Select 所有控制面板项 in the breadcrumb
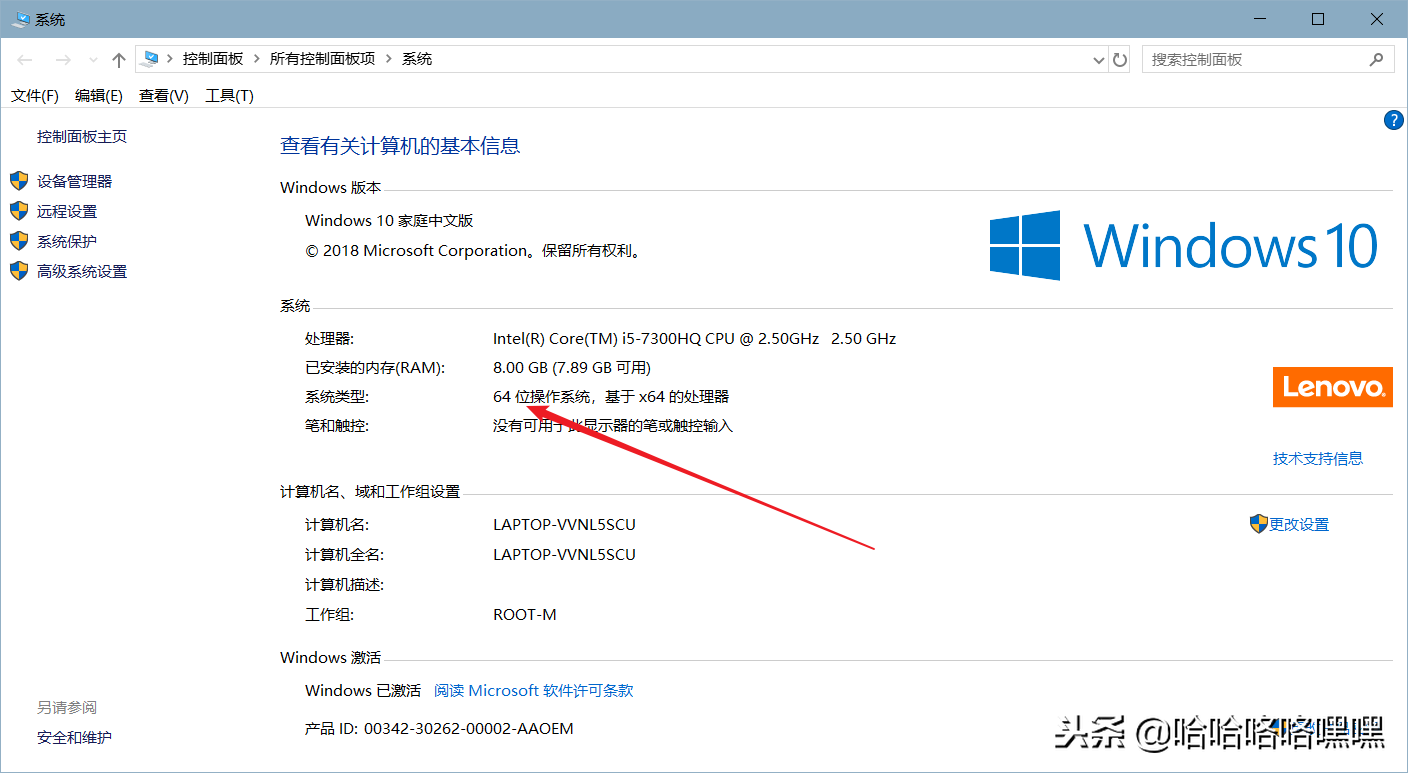The height and width of the screenshot is (773, 1408). click(323, 59)
